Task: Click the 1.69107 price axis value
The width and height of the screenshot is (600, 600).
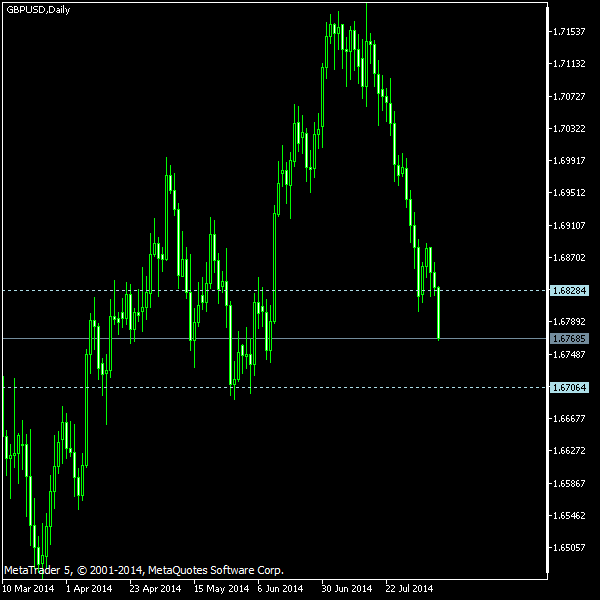Action: tap(569, 226)
